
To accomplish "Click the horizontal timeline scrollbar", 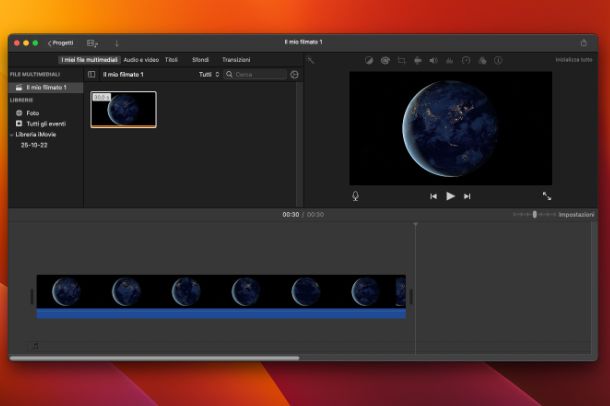I will tap(154, 358).
